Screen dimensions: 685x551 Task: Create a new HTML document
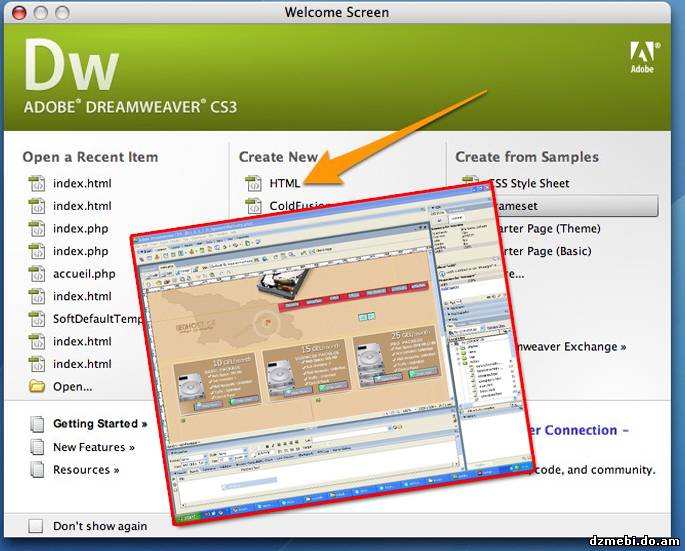[x=285, y=183]
